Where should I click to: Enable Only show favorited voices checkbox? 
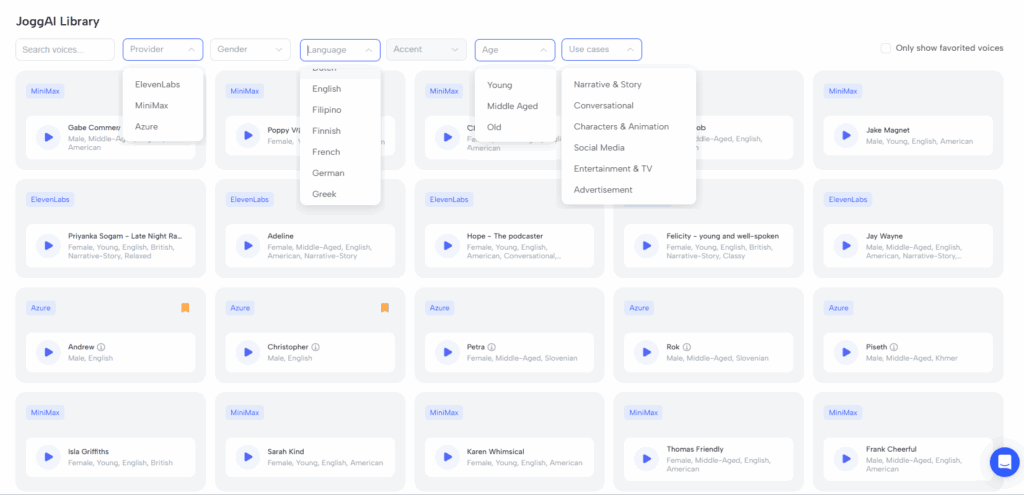(885, 48)
